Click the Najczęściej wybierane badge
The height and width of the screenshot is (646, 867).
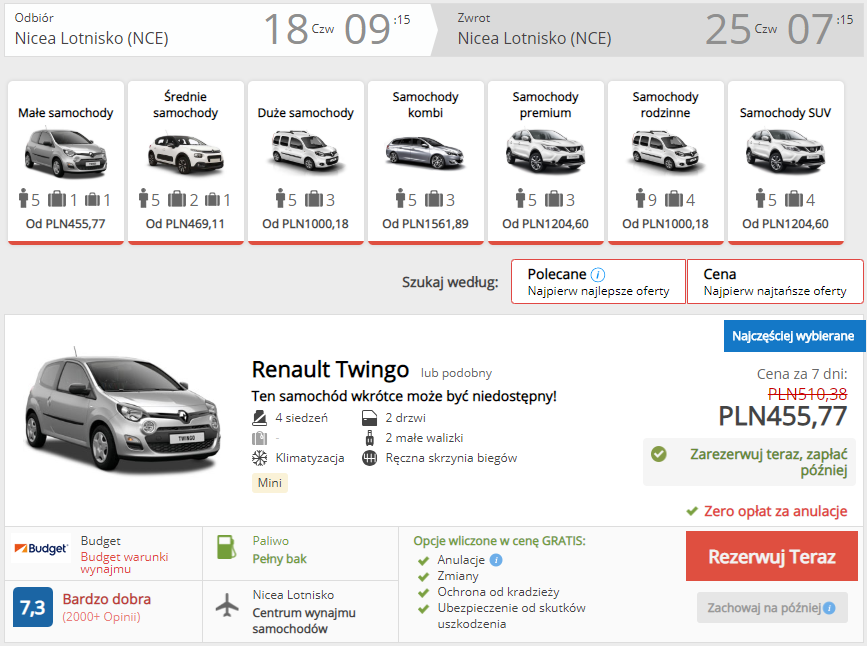click(794, 336)
